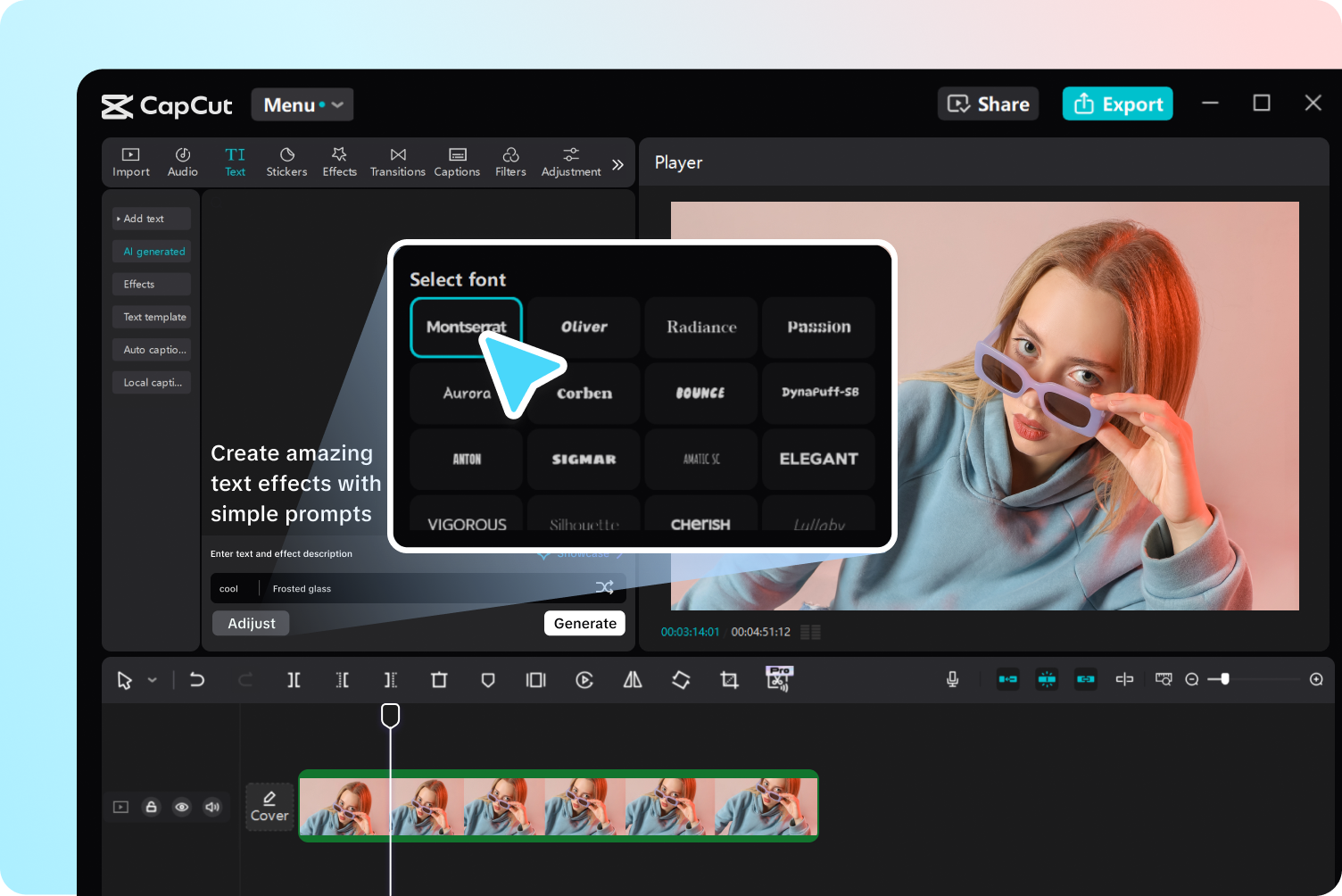Toggle the track lock icon

(152, 807)
